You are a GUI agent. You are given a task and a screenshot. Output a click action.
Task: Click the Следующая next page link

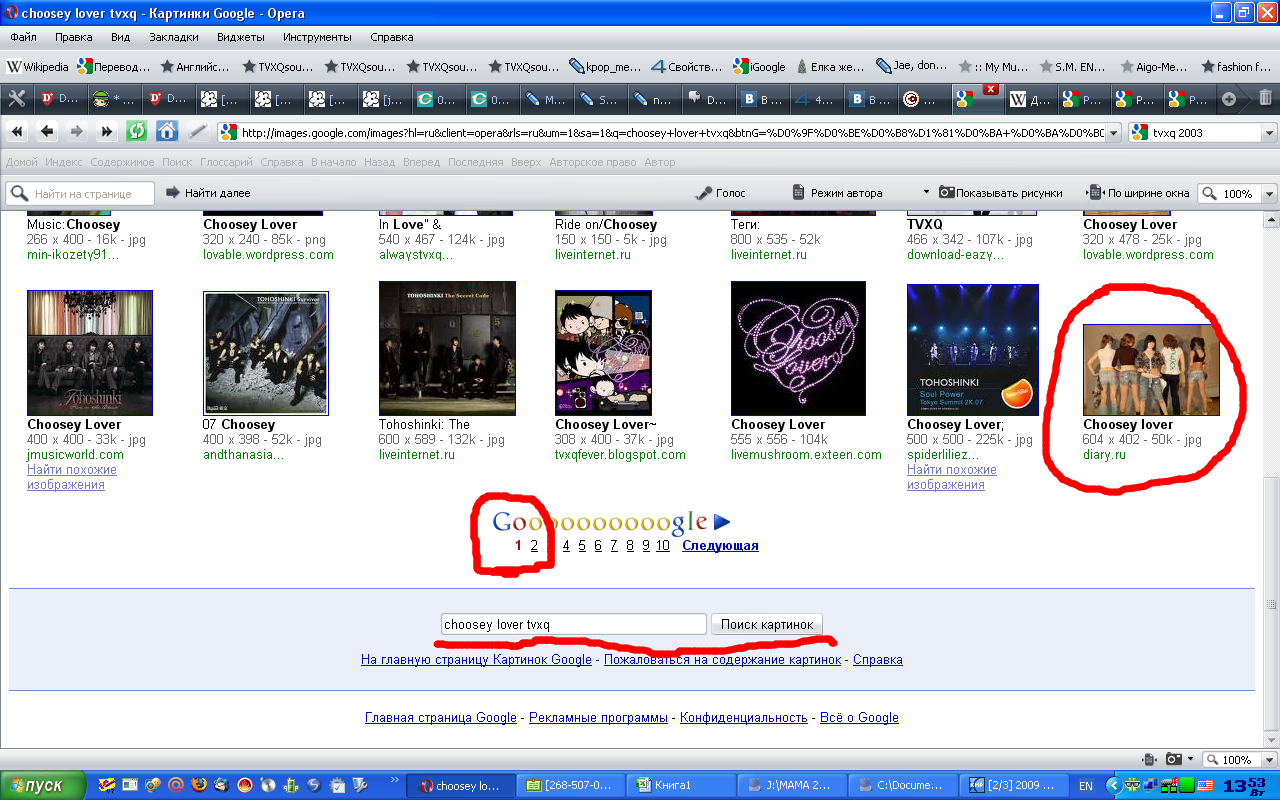[720, 545]
